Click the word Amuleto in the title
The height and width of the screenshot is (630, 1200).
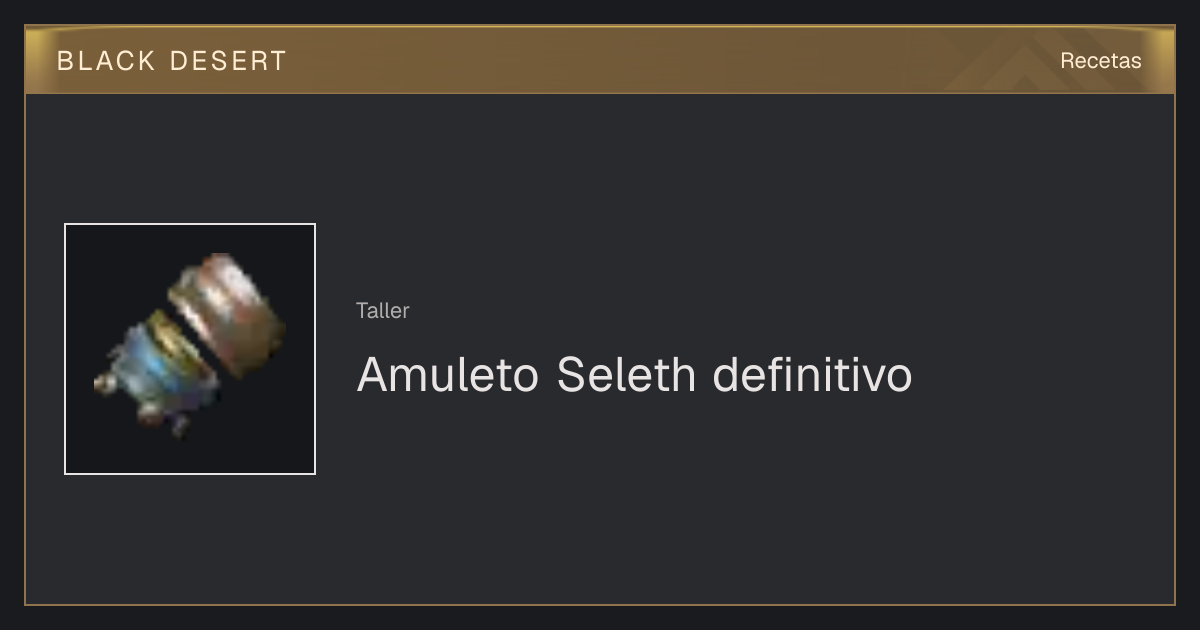point(448,375)
